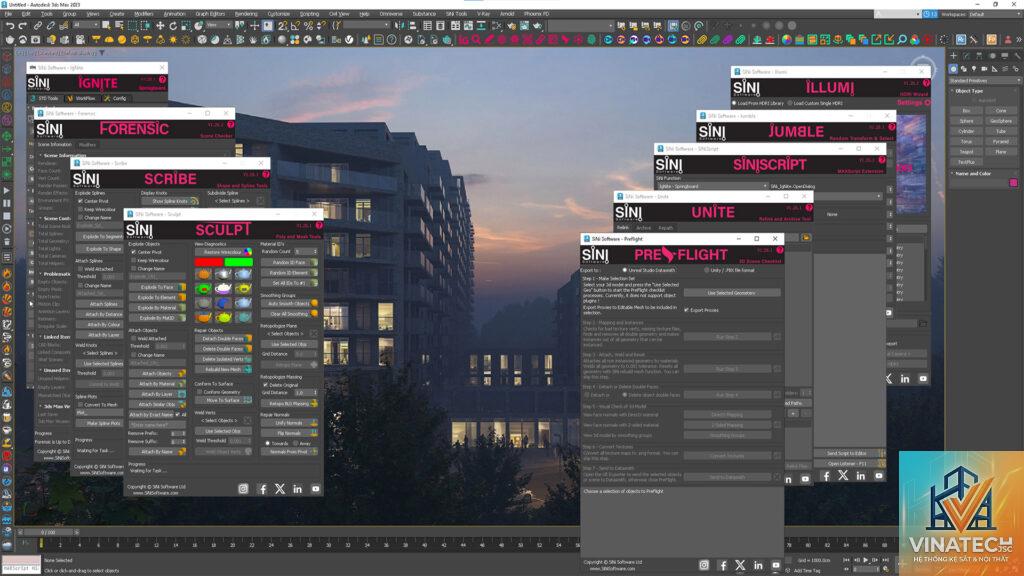Open the Standard Primitives dropdown
The image size is (1024, 576).
pos(984,80)
